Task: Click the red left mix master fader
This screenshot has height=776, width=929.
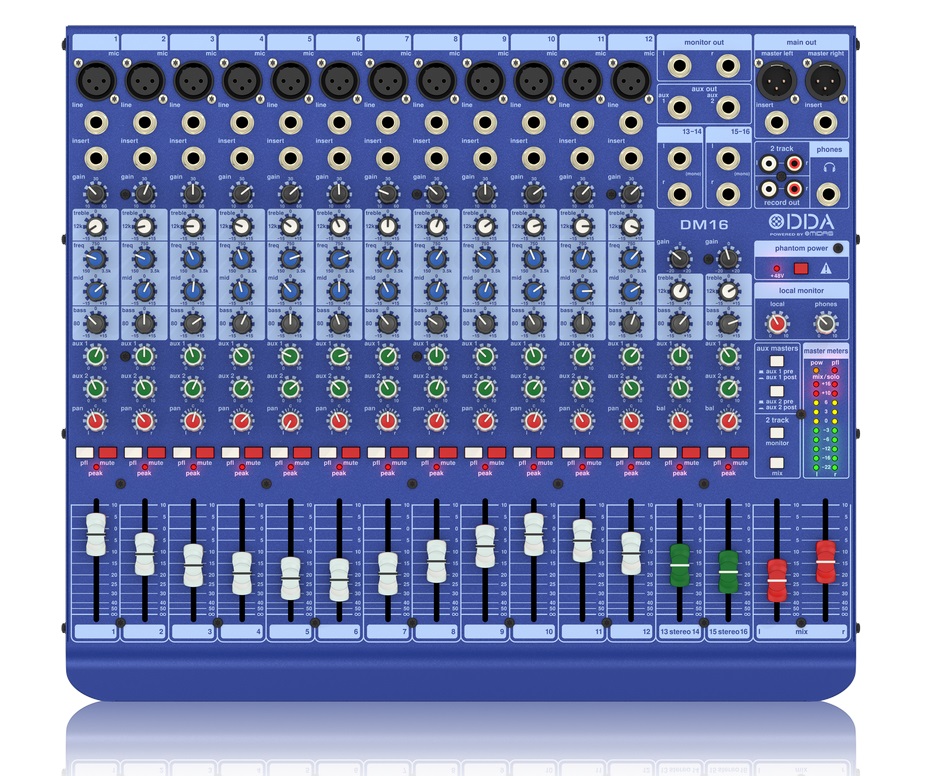Action: click(x=777, y=580)
